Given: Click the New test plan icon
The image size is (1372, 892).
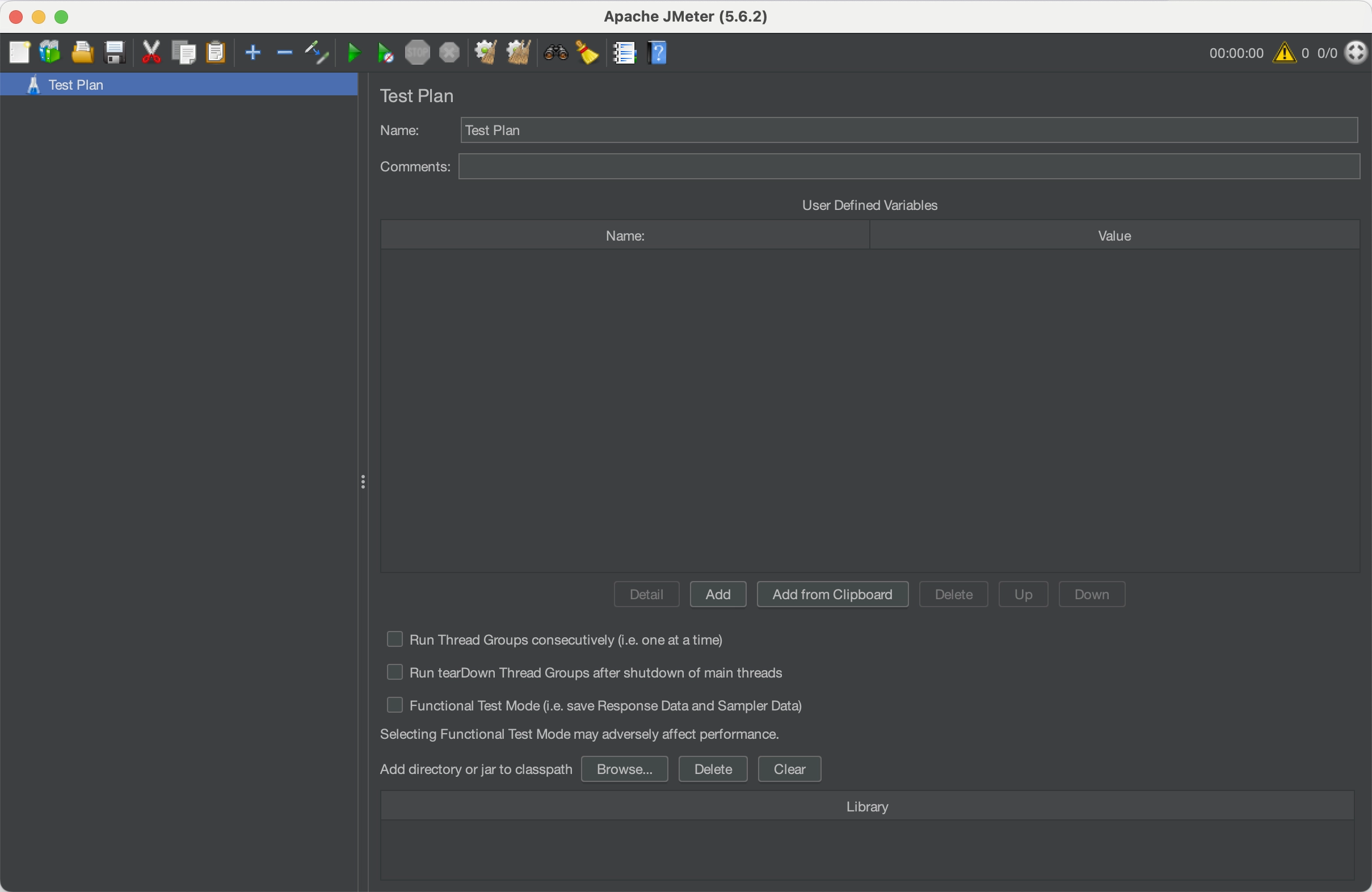Looking at the screenshot, I should click(19, 52).
